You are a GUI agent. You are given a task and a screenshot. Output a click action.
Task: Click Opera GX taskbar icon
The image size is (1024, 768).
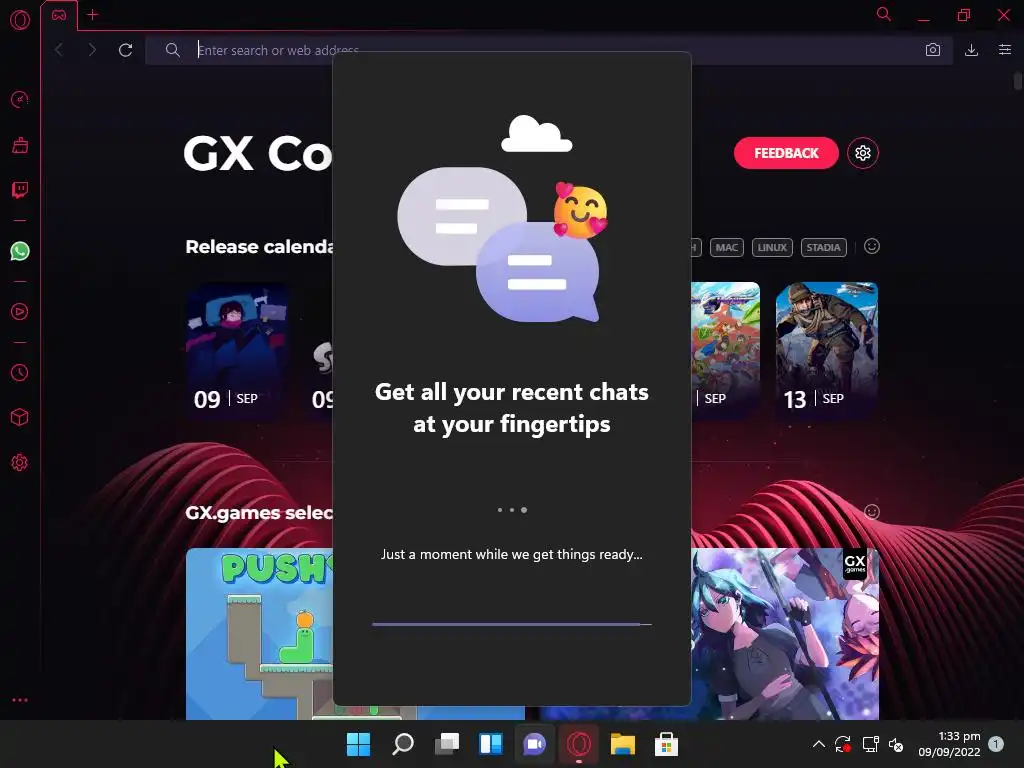tap(579, 744)
